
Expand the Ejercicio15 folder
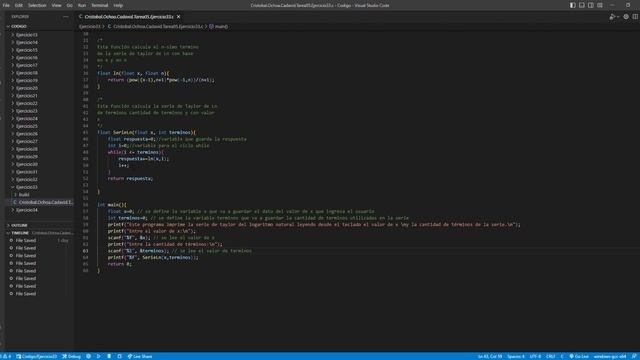40,50
